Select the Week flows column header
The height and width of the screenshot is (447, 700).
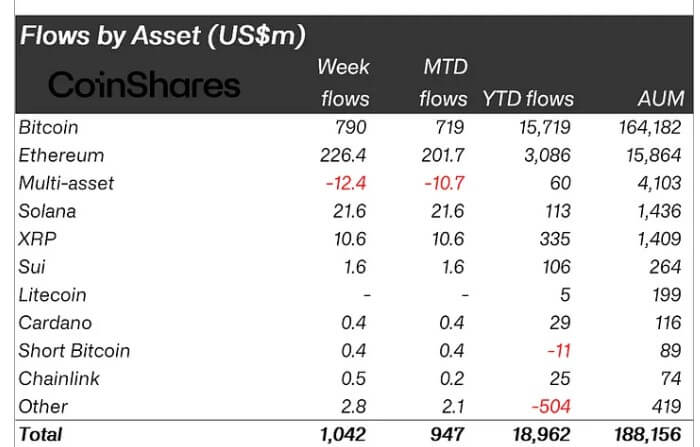pyautogui.click(x=343, y=83)
